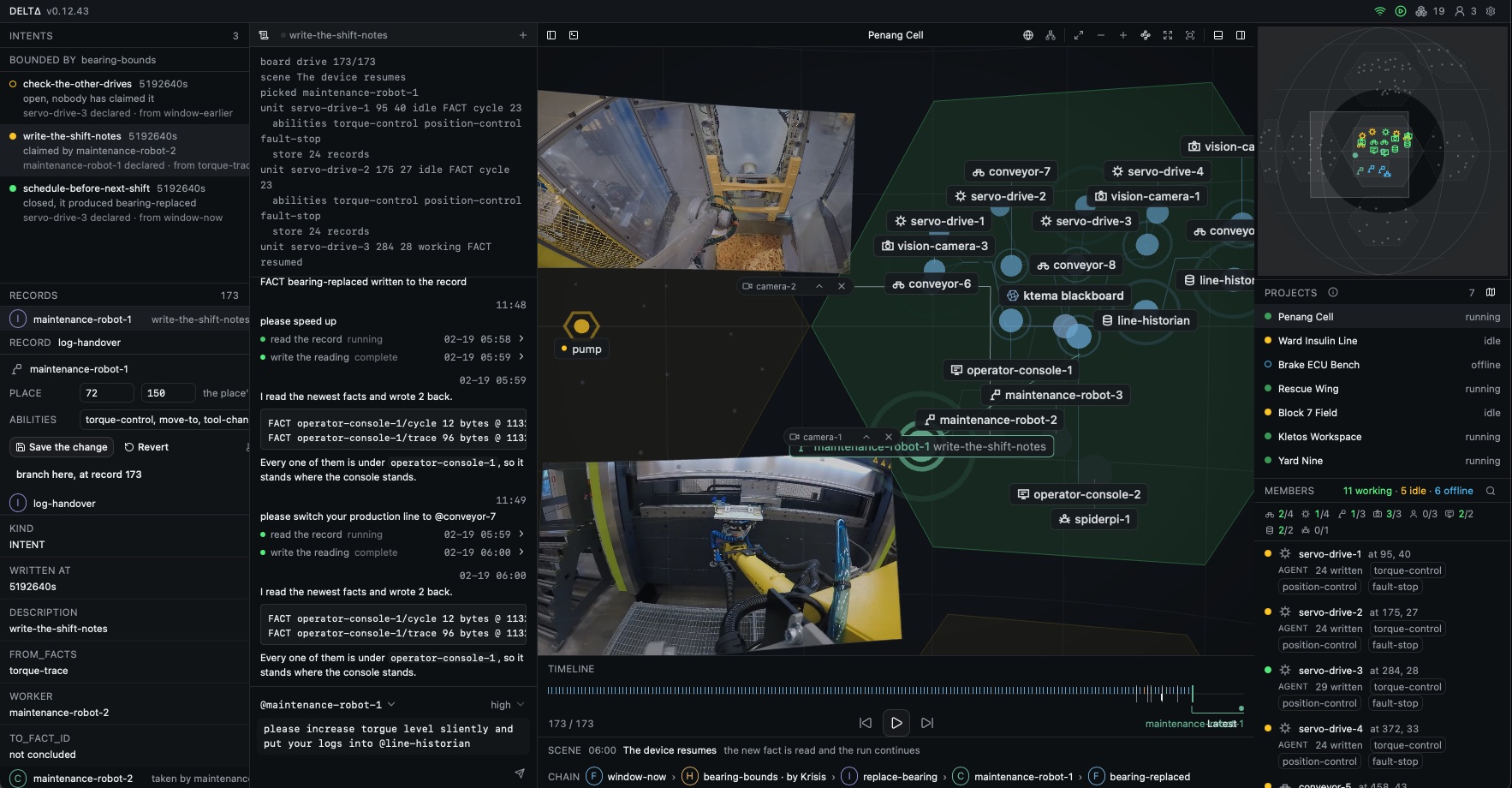Click the expand diagonal arrows icon
The height and width of the screenshot is (788, 1512).
(1079, 35)
